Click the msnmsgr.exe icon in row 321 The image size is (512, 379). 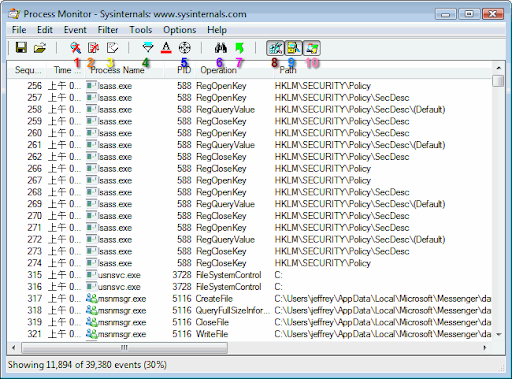[x=91, y=334]
